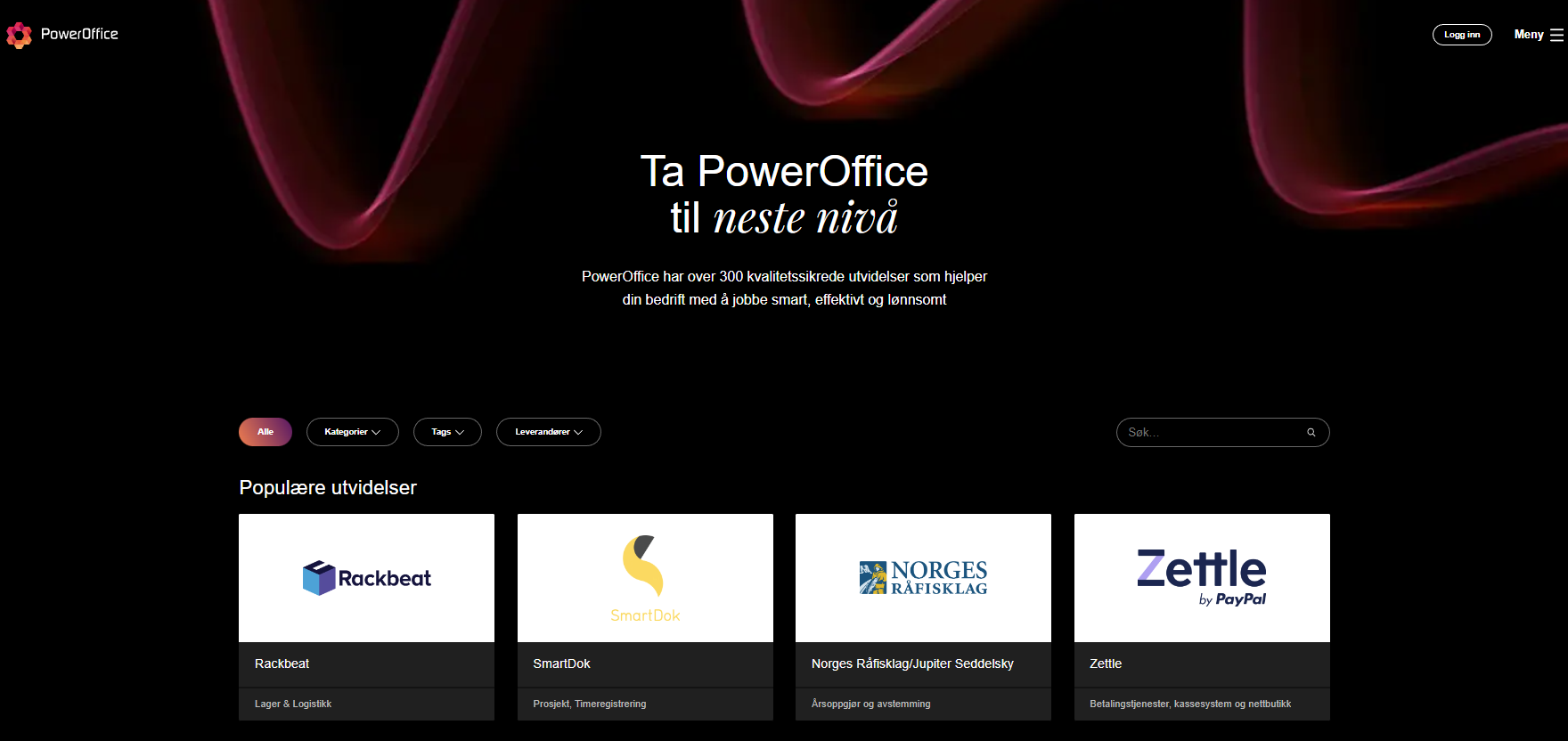Image resolution: width=1568 pixels, height=741 pixels.
Task: Expand the Tags dropdown
Action: point(447,432)
